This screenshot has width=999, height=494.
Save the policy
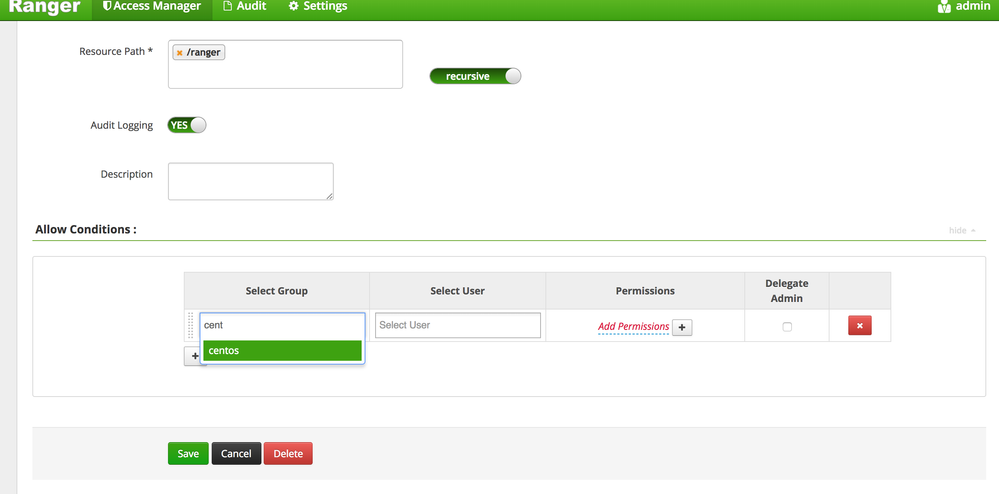(x=188, y=454)
